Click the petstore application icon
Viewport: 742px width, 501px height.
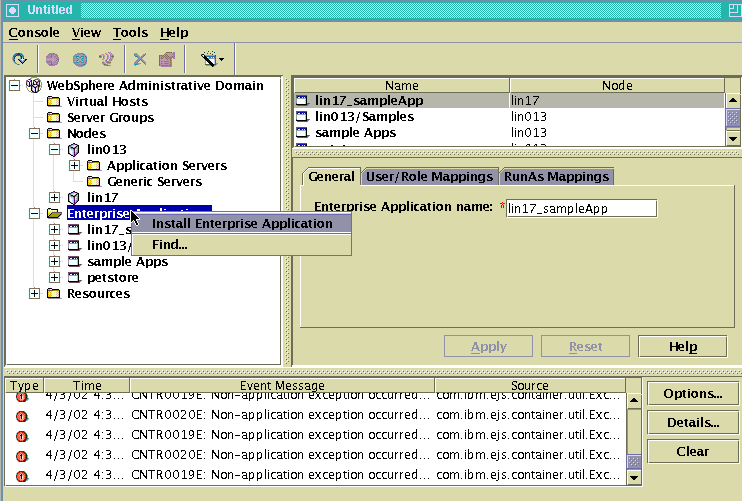(74, 277)
